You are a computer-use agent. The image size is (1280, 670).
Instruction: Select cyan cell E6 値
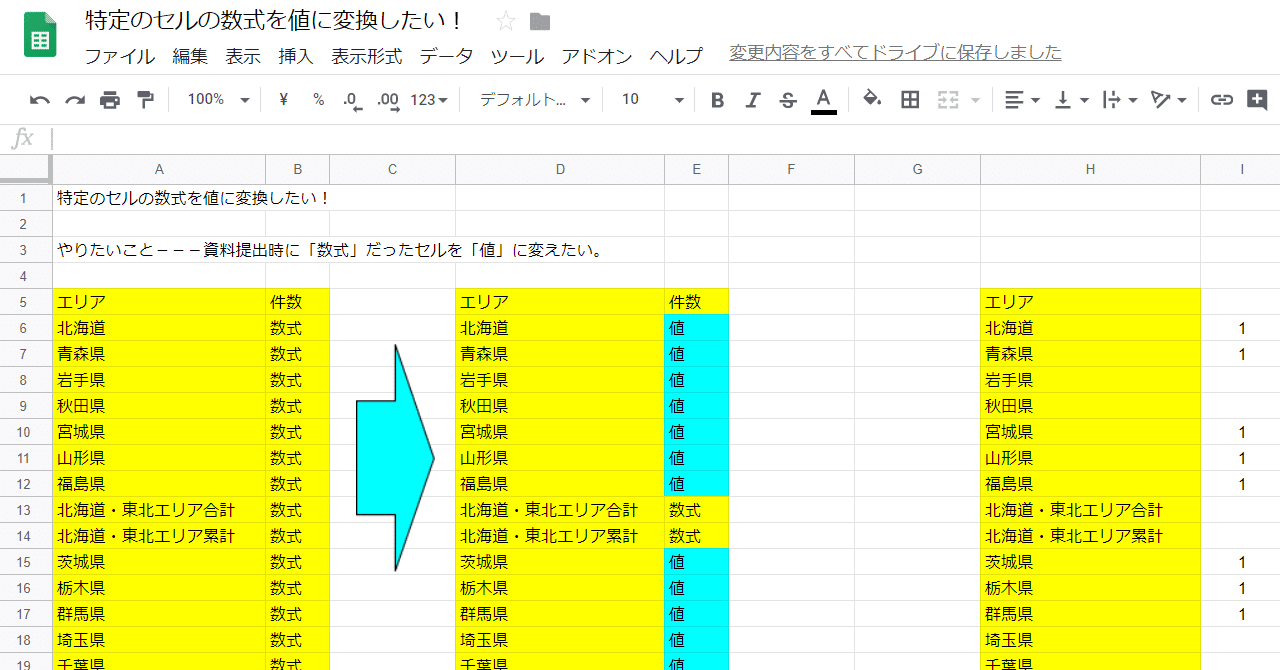click(x=696, y=328)
